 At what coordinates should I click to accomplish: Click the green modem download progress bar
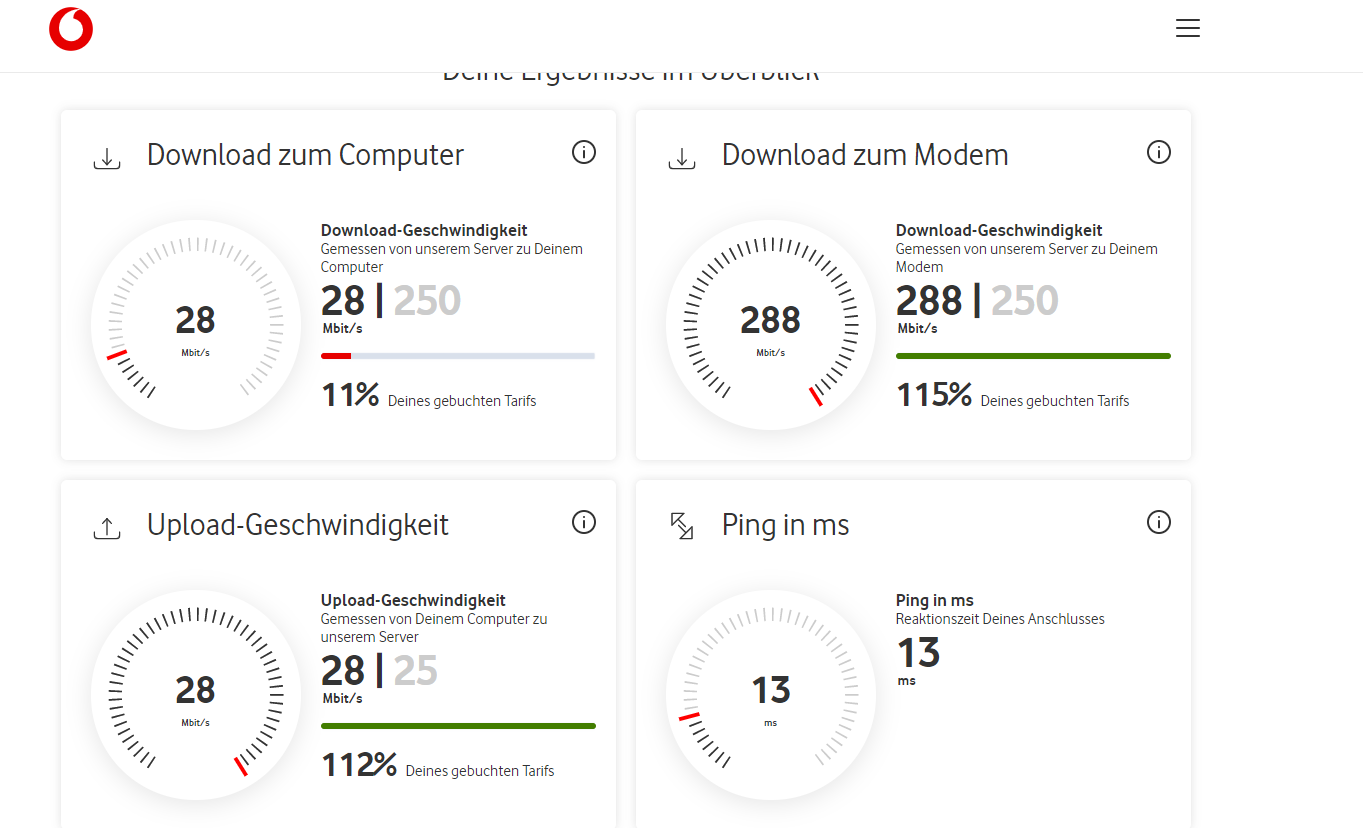point(1032,355)
